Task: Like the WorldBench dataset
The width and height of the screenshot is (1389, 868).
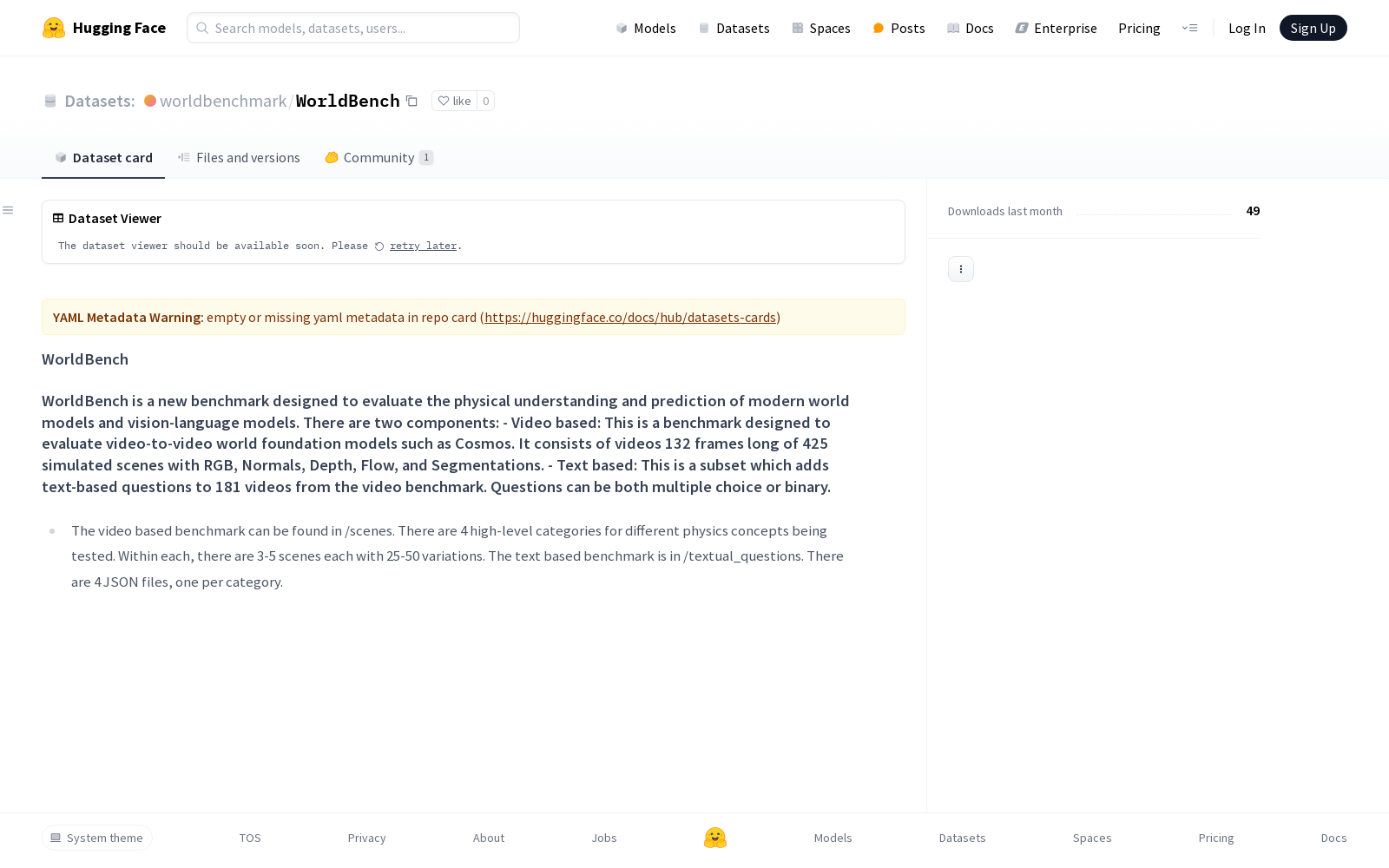Action: [x=454, y=101]
